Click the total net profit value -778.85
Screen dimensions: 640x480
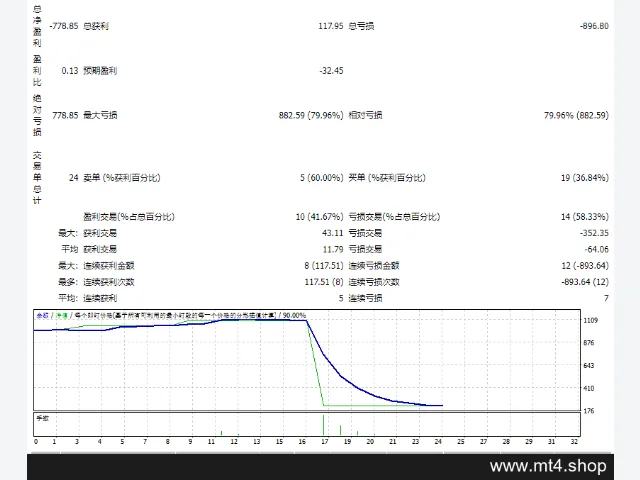point(64,26)
